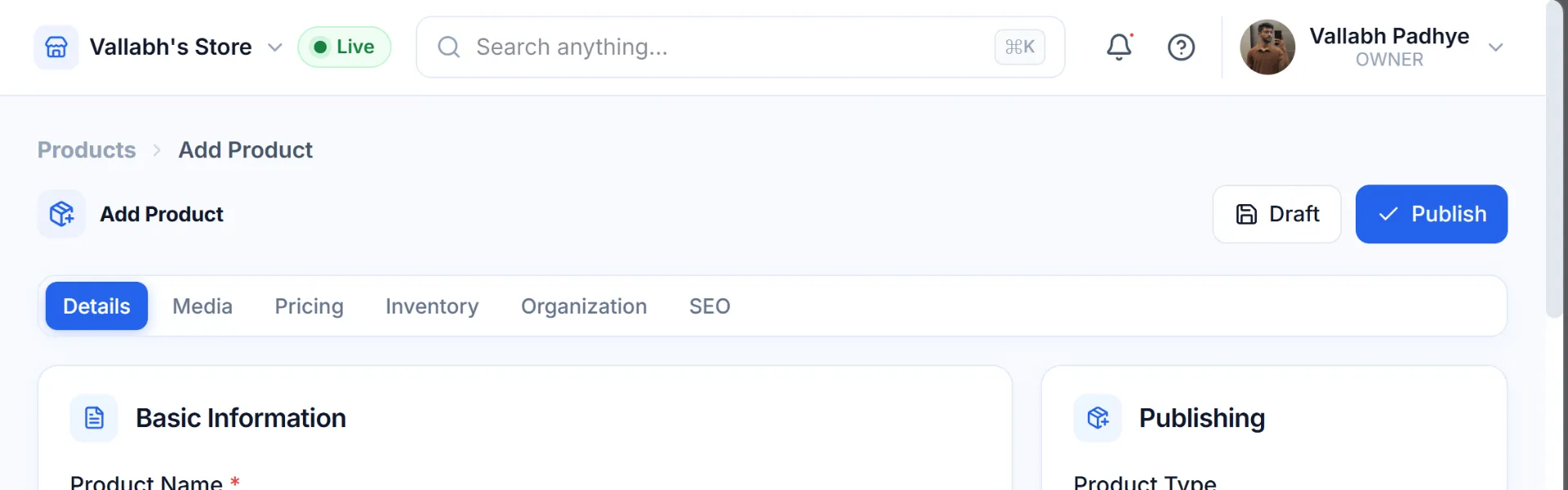1568x490 pixels.
Task: Publish the product
Action: pyautogui.click(x=1432, y=214)
